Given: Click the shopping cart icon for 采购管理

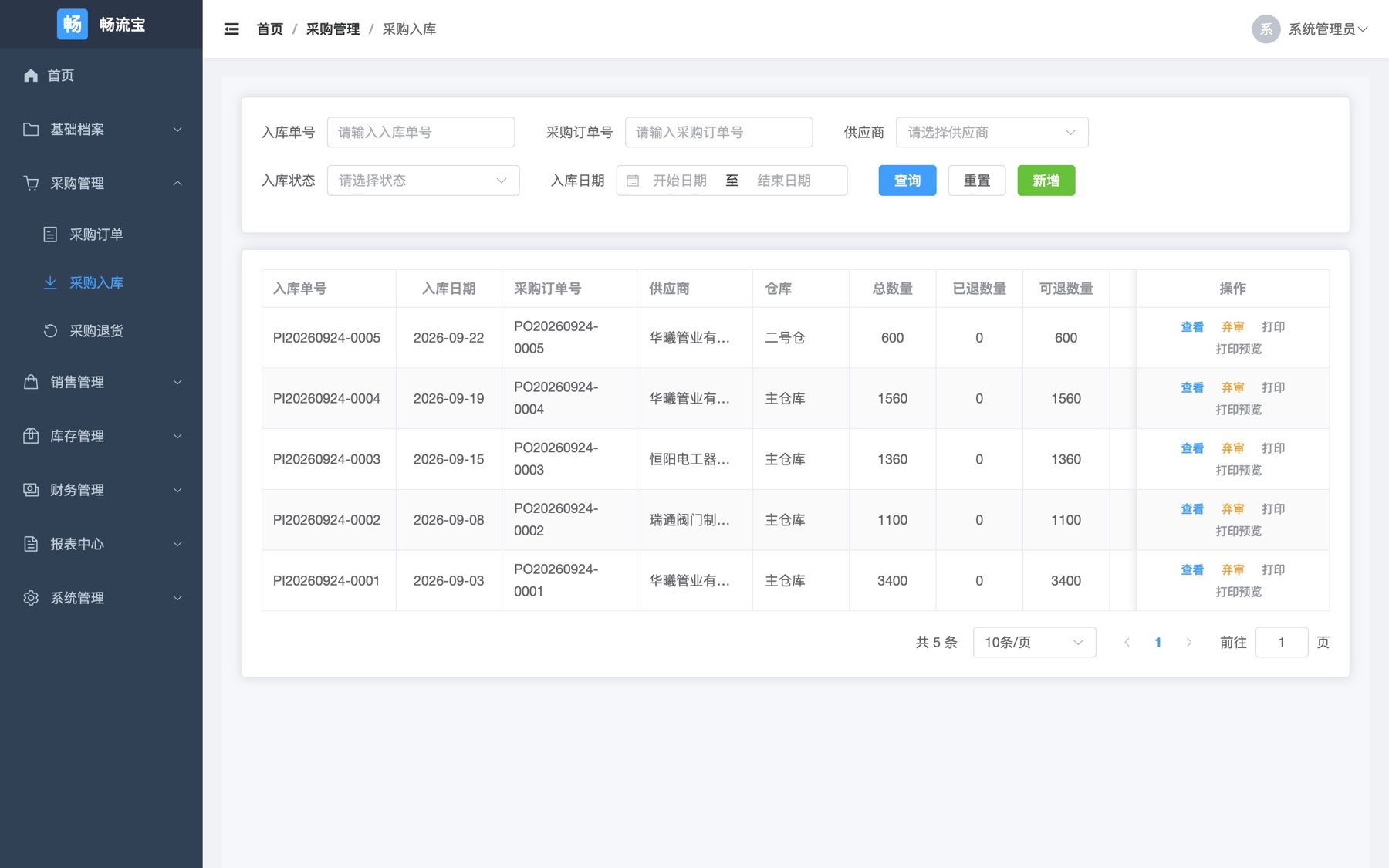Looking at the screenshot, I should (31, 183).
